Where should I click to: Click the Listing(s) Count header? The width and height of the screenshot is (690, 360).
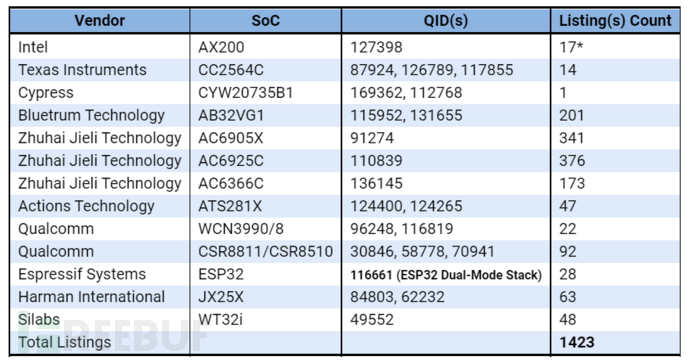point(615,21)
